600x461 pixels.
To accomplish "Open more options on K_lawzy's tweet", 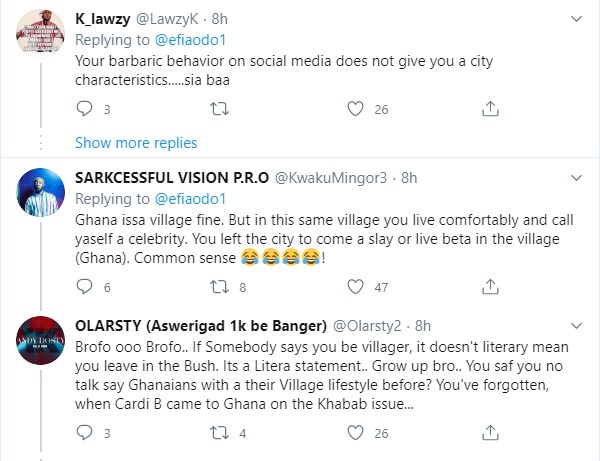I will coord(577,19).
